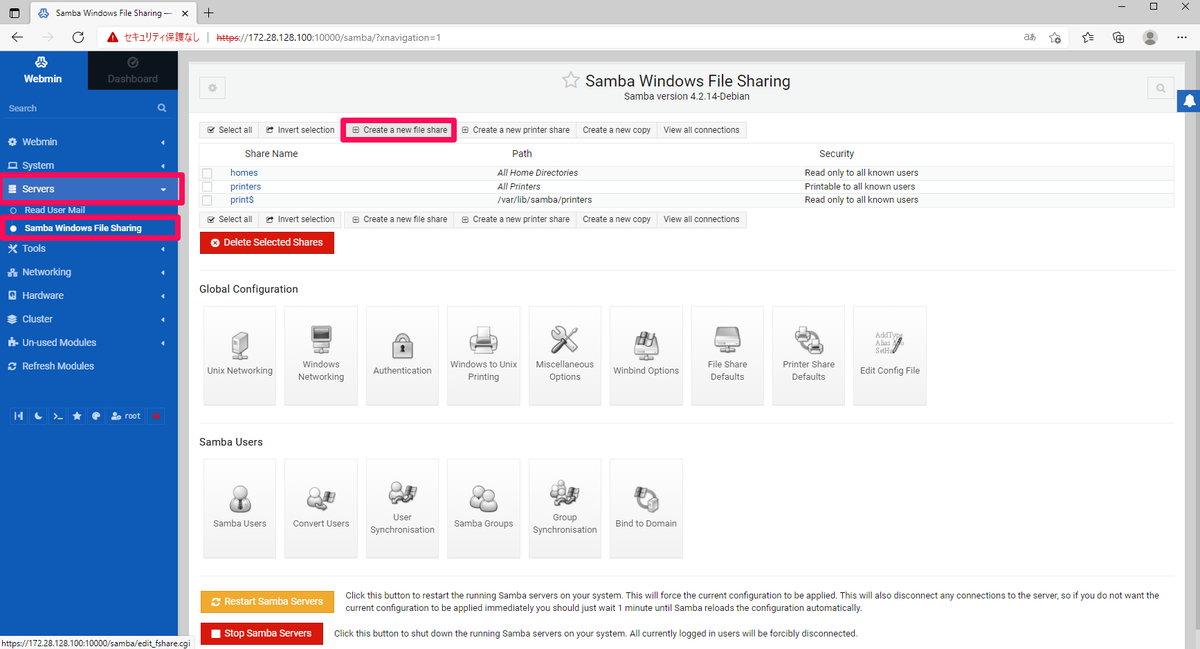Viewport: 1200px width, 649px height.
Task: Open browser Collections icon
Action: click(1119, 37)
